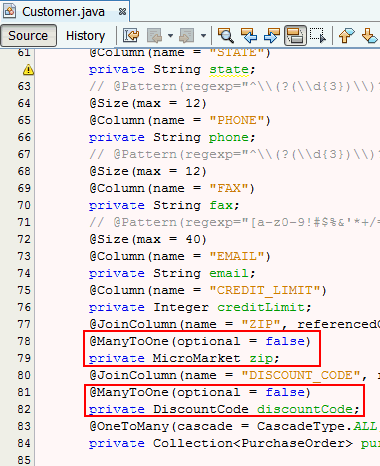
Task: Select the Customer.java tab
Action: tap(65, 12)
